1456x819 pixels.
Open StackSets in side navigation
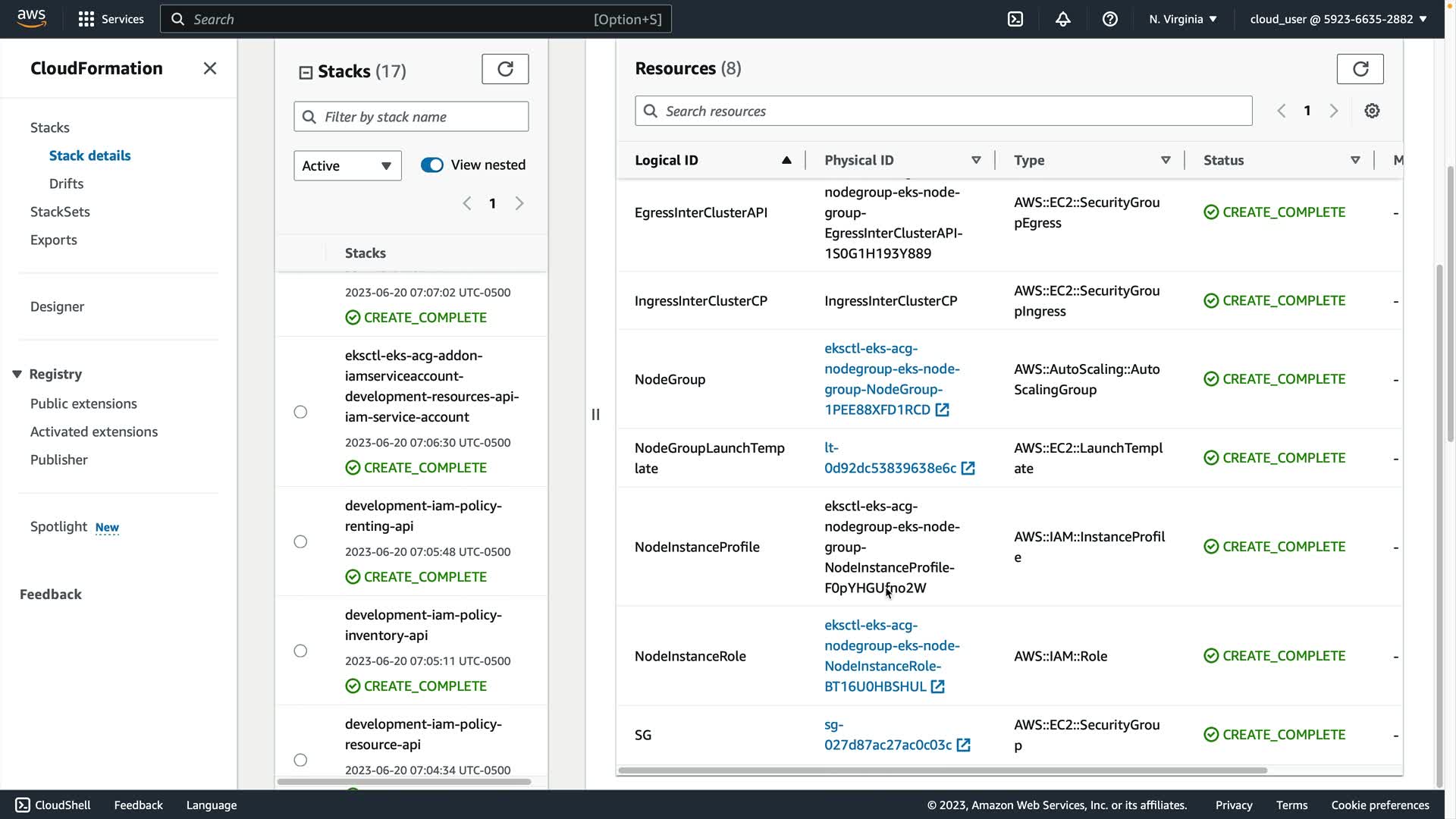[60, 212]
